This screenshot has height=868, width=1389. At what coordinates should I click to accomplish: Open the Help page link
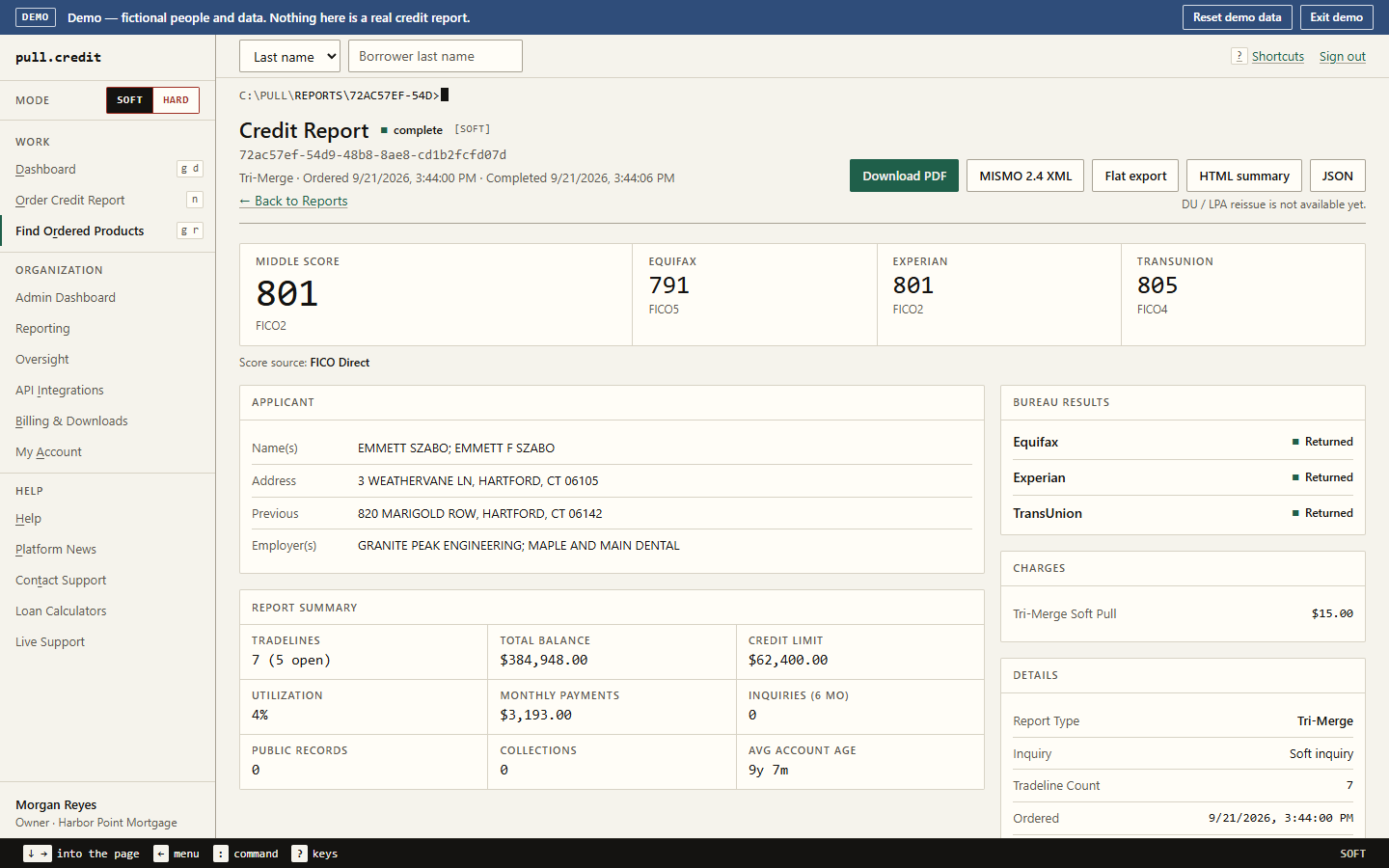[x=28, y=518]
